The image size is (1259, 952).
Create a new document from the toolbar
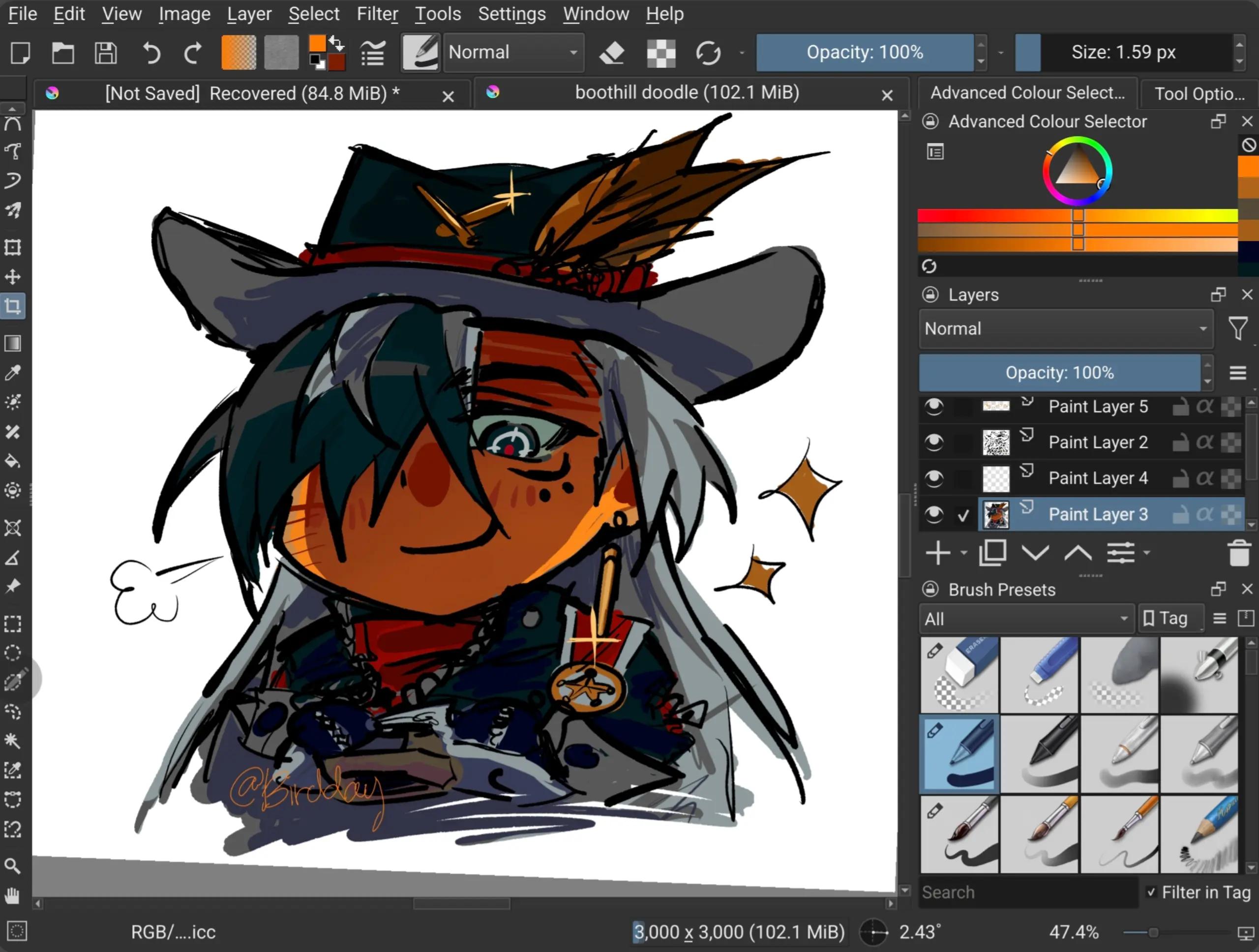(x=21, y=53)
